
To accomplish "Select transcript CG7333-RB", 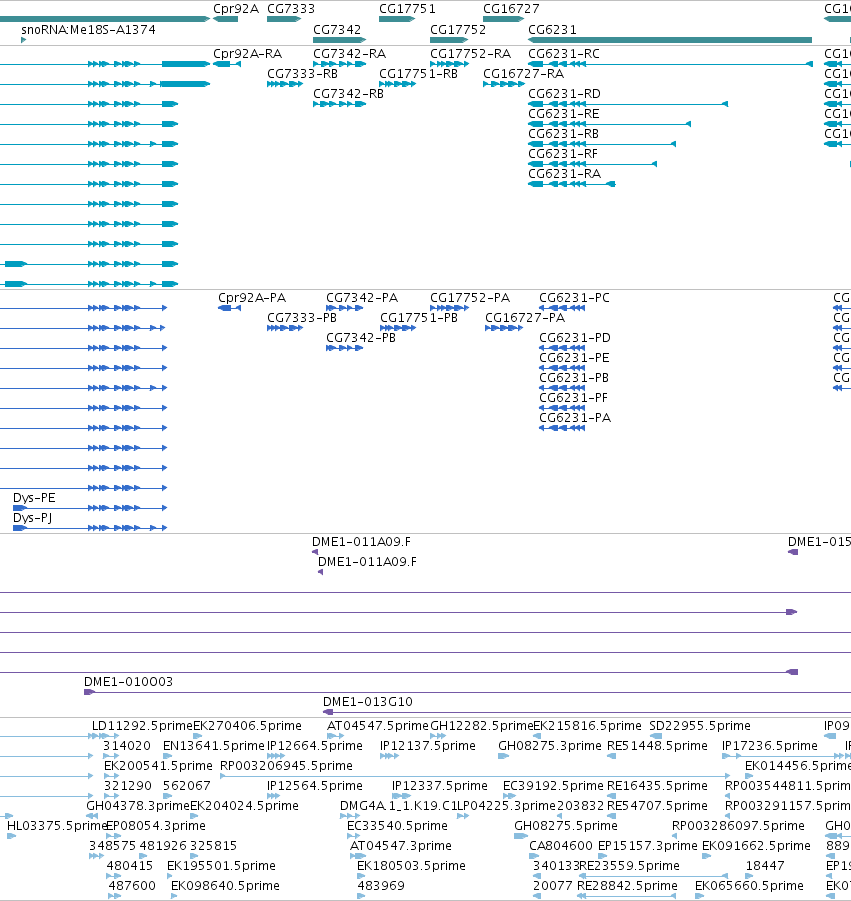I will pyautogui.click(x=302, y=74).
